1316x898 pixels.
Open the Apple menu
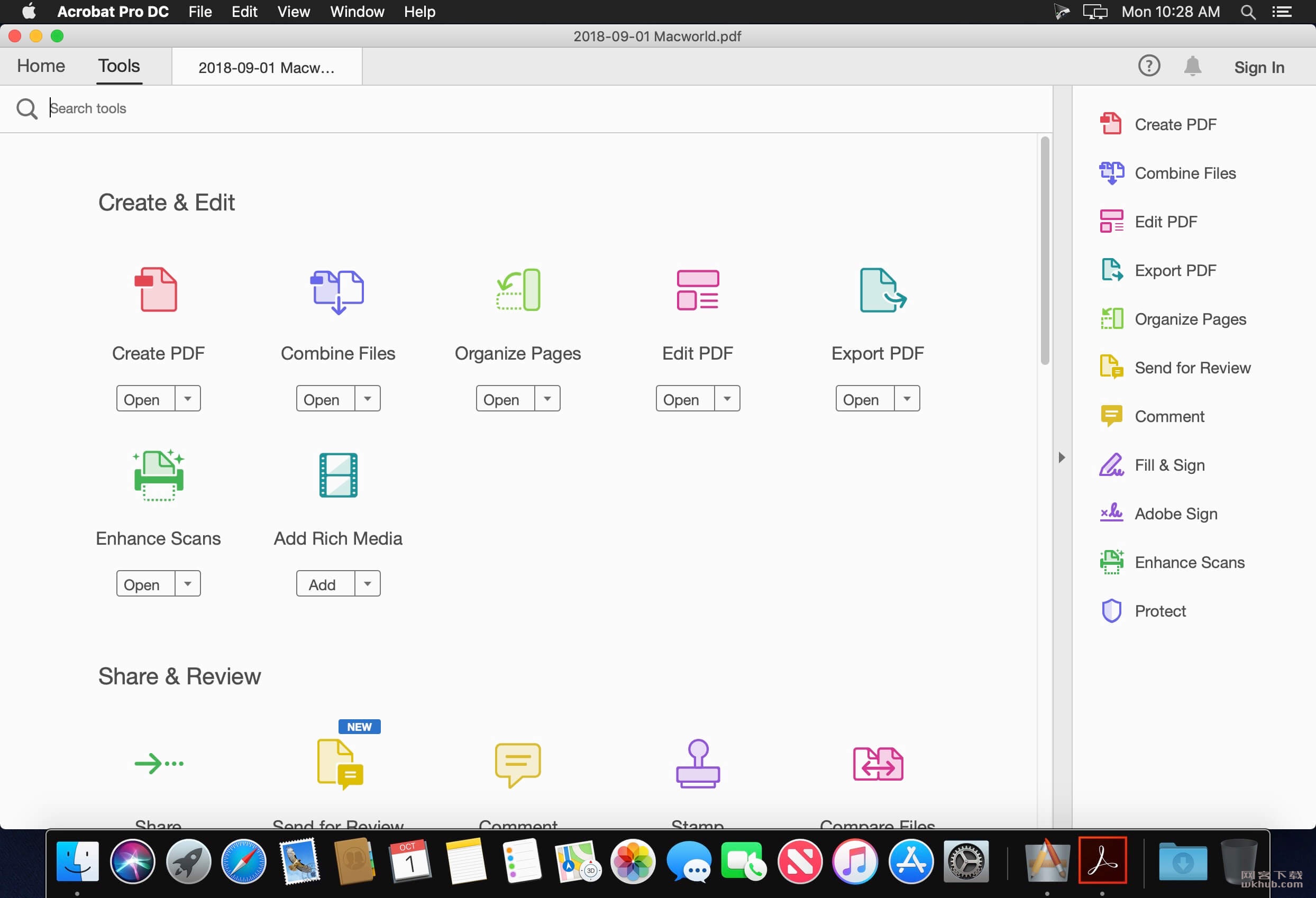(x=29, y=11)
